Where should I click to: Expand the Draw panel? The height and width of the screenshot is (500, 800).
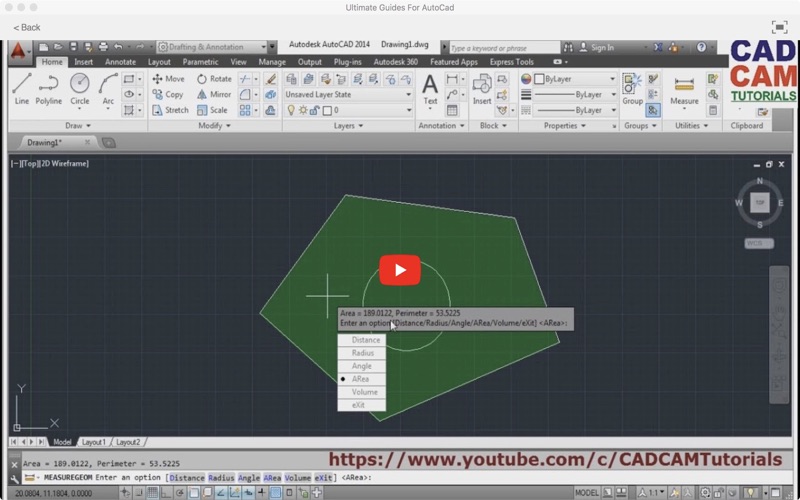[x=78, y=126]
